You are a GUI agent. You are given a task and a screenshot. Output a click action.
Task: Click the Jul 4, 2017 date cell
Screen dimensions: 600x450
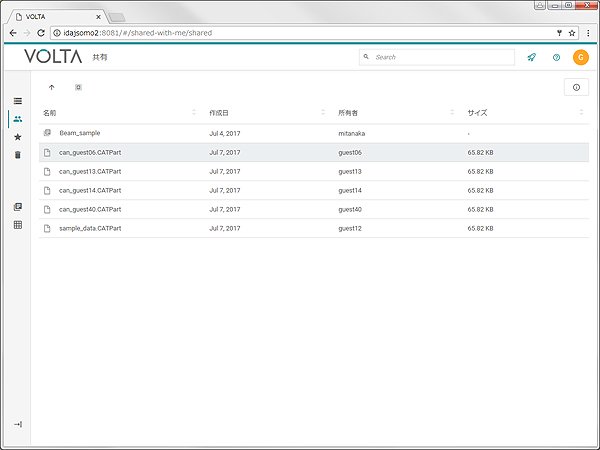(225, 134)
